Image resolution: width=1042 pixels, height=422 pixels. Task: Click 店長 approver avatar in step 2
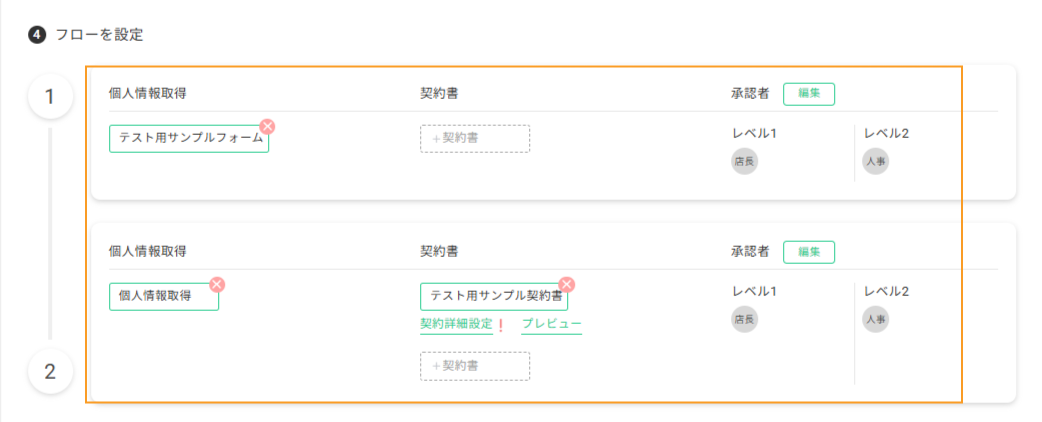744,319
